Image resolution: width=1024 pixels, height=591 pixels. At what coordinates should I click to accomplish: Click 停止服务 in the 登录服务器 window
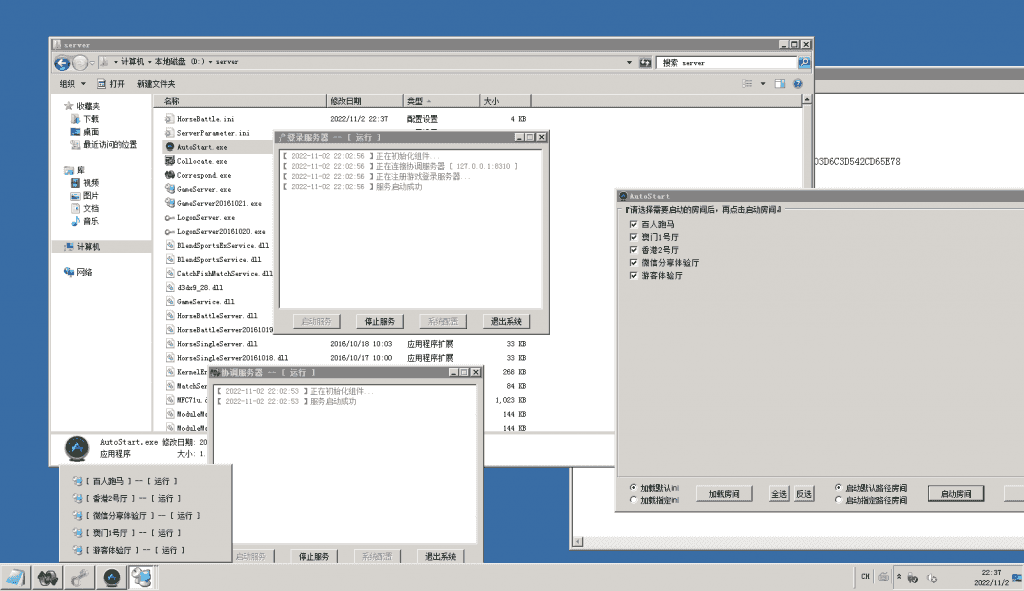pyautogui.click(x=379, y=321)
